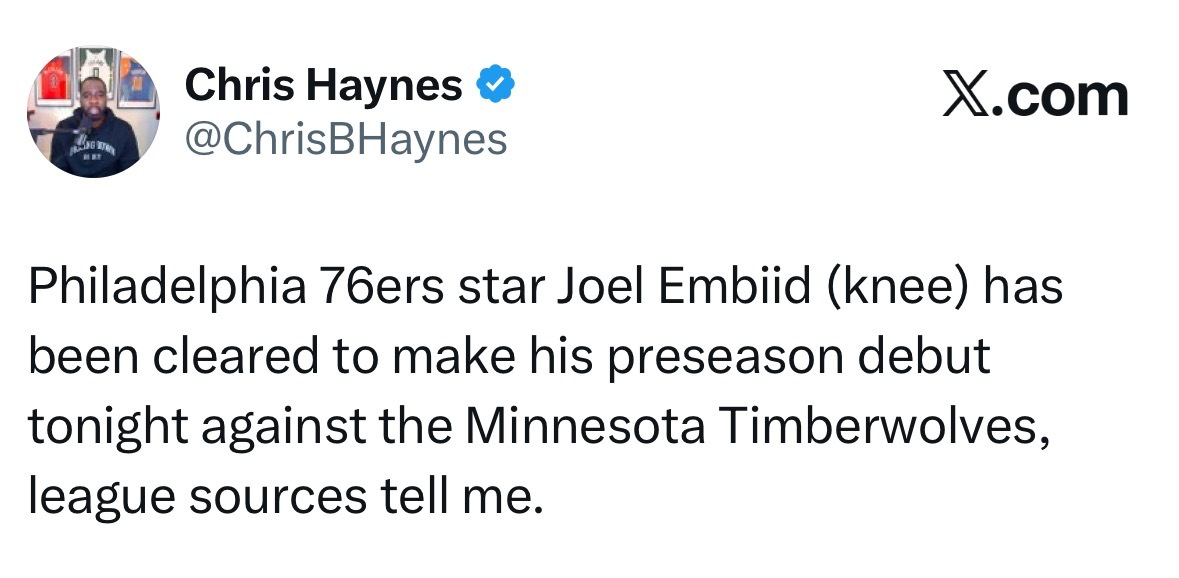Click the ".com" text of the watermark

(1060, 97)
